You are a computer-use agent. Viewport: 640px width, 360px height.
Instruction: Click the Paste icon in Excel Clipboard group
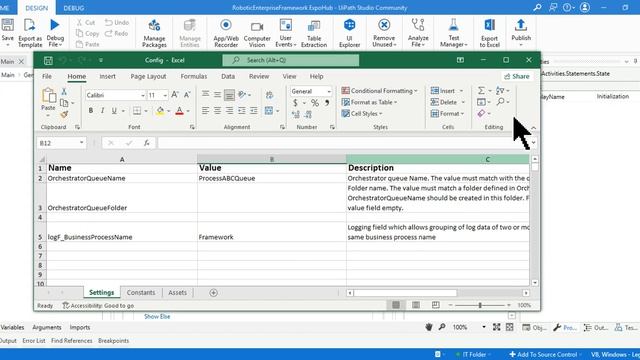click(x=48, y=96)
